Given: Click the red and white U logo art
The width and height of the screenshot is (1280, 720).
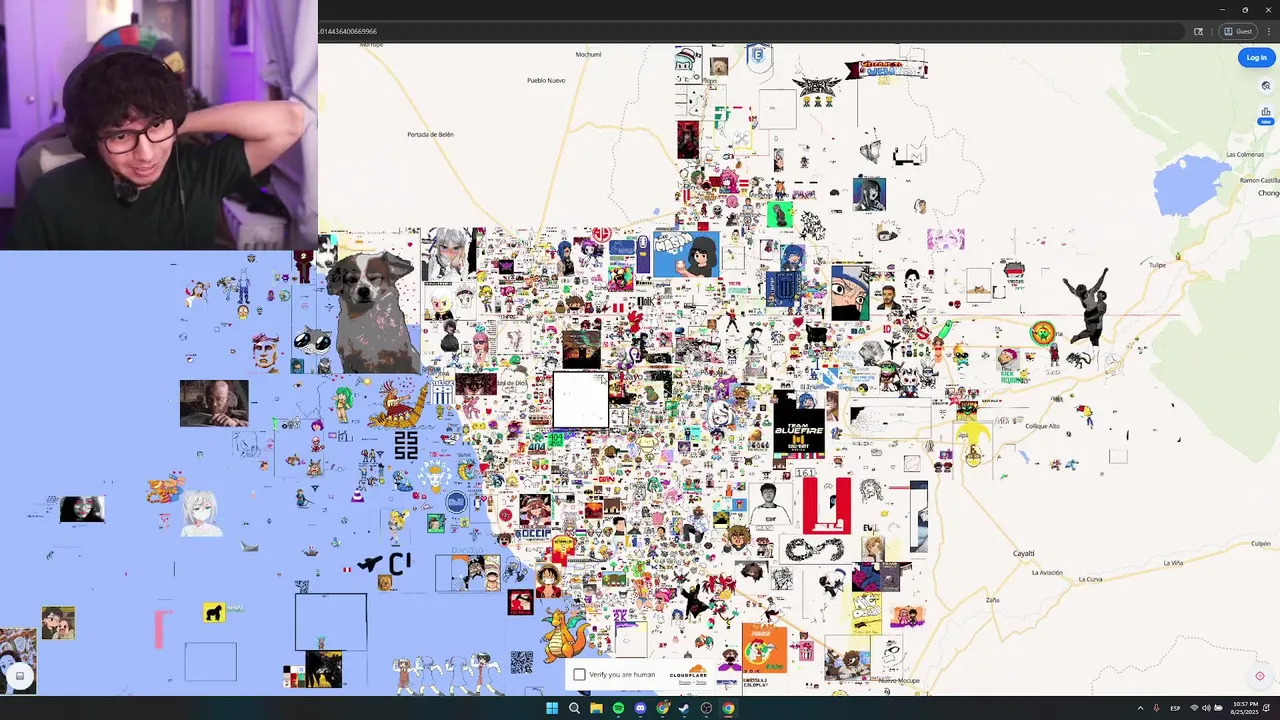Looking at the screenshot, I should coord(826,505).
